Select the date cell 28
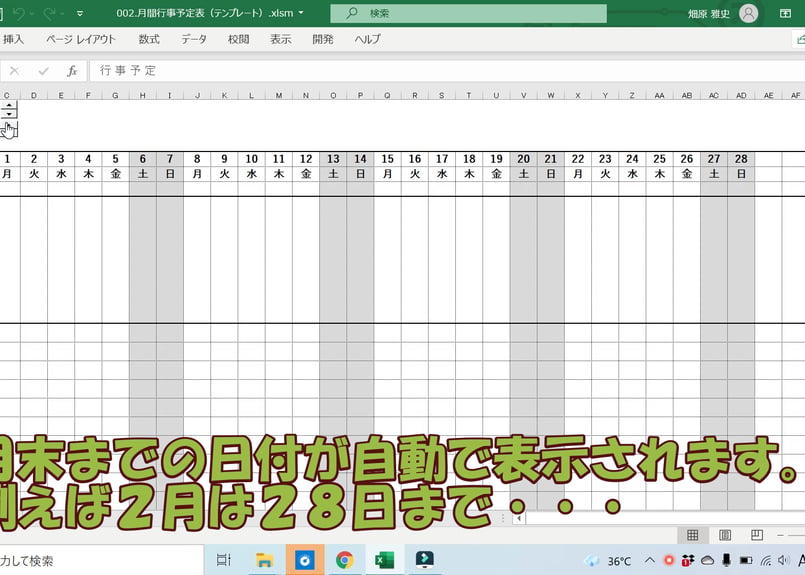The width and height of the screenshot is (805, 575). (741, 159)
